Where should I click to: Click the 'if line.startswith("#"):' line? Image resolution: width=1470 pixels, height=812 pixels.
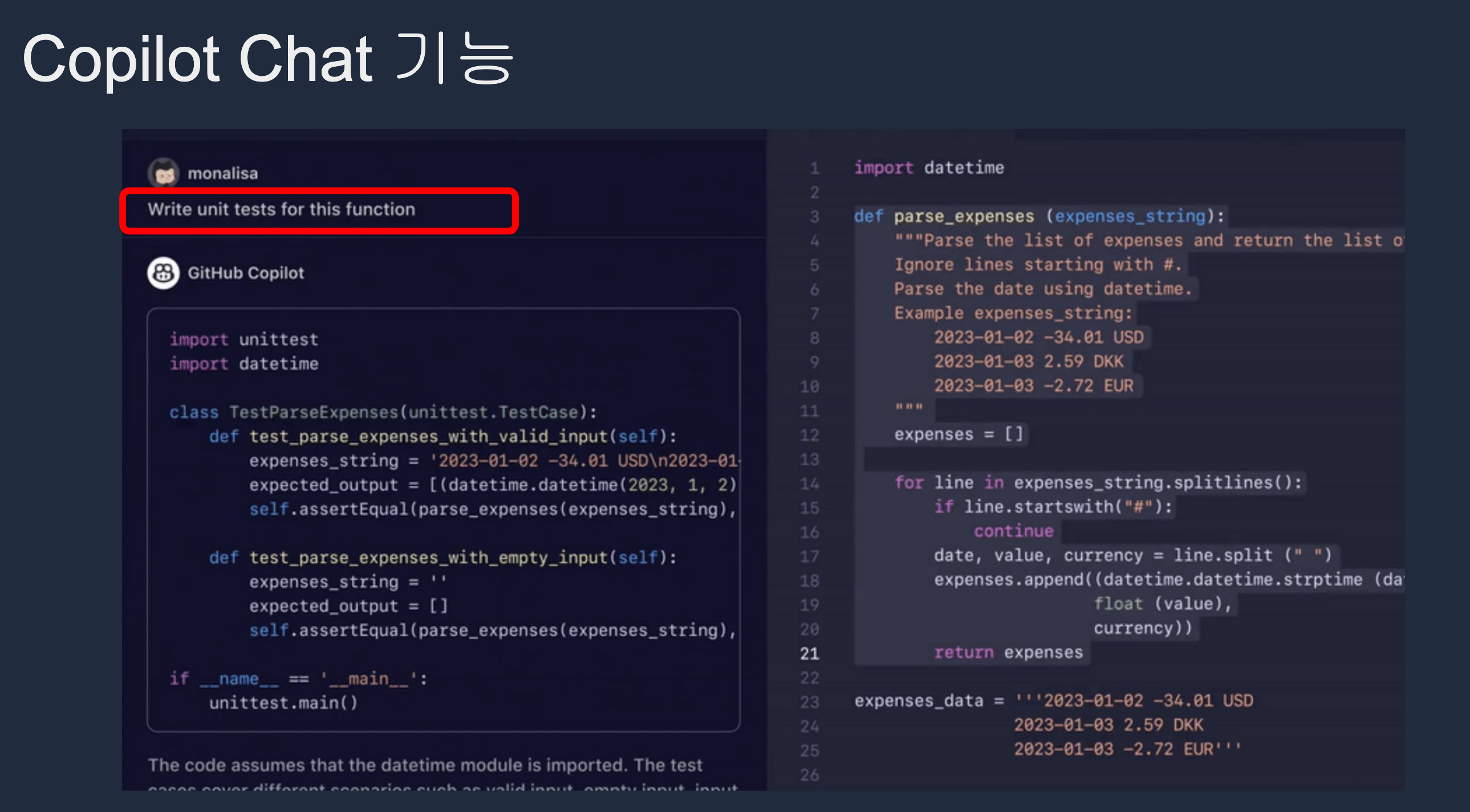click(1053, 507)
